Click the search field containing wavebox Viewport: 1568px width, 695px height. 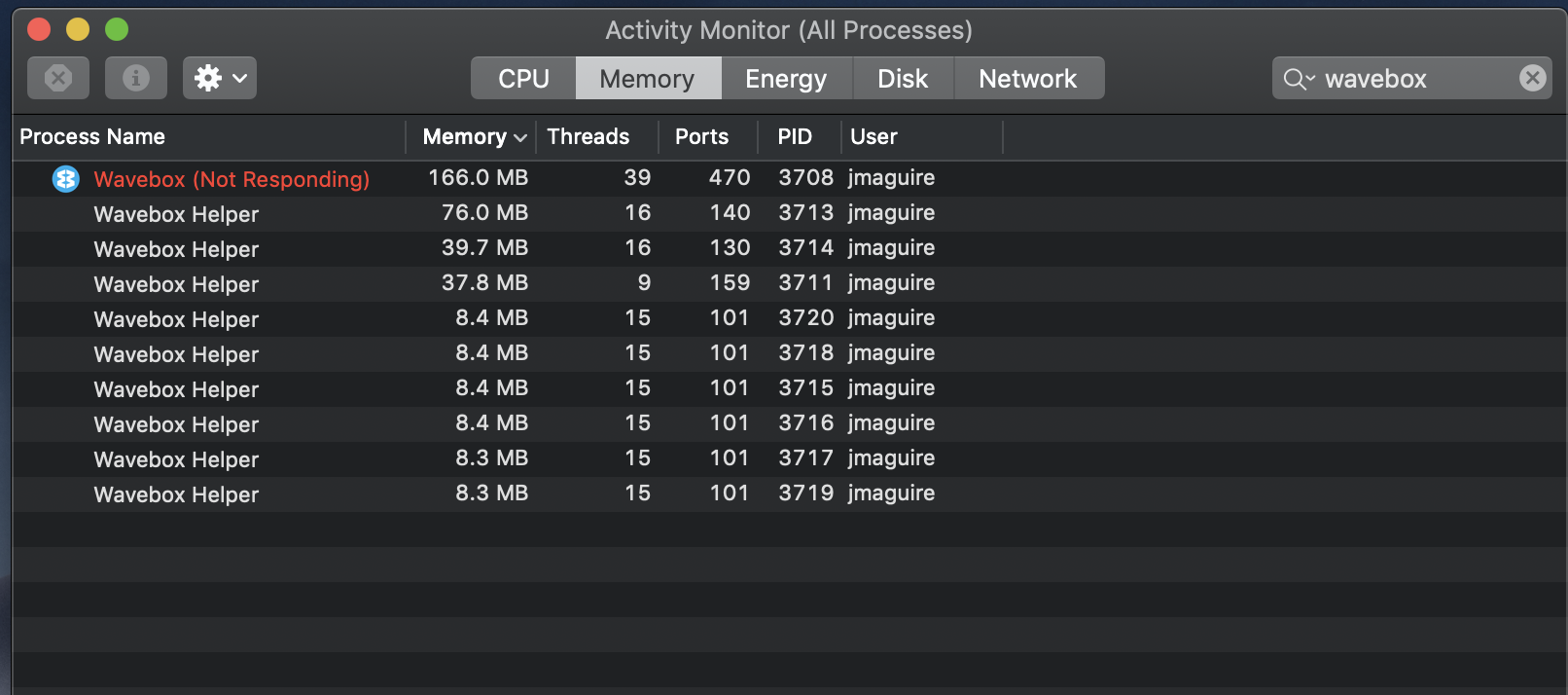1412,78
